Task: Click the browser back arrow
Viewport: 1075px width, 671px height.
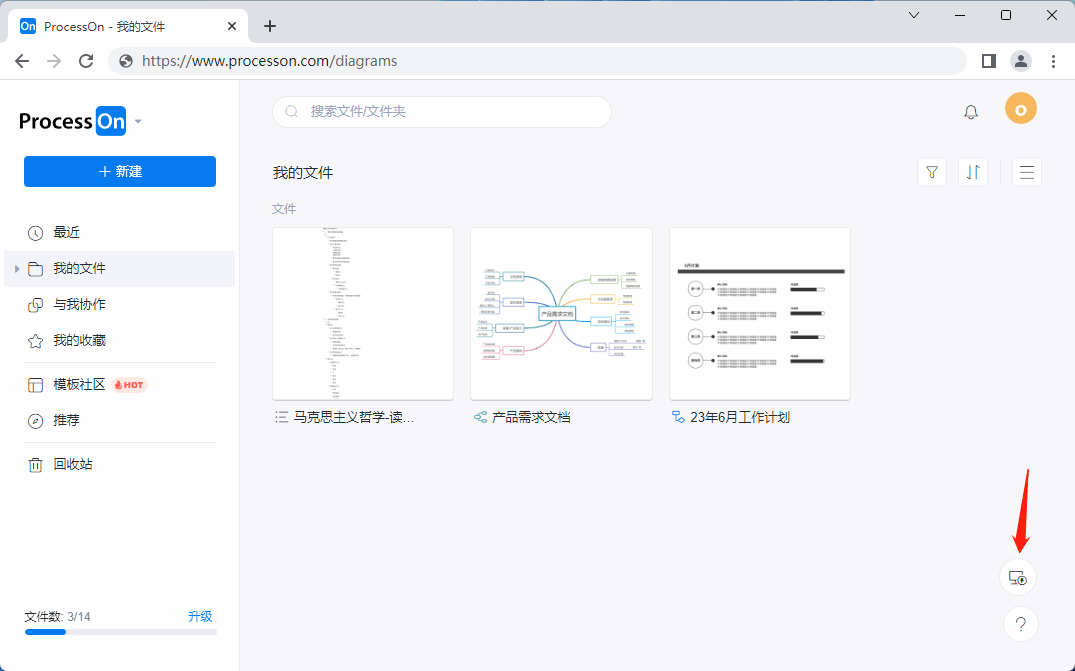Action: point(22,61)
